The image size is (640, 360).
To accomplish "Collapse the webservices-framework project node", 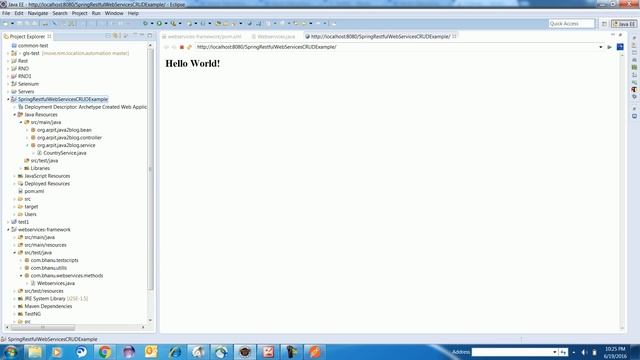I will [x=8, y=230].
